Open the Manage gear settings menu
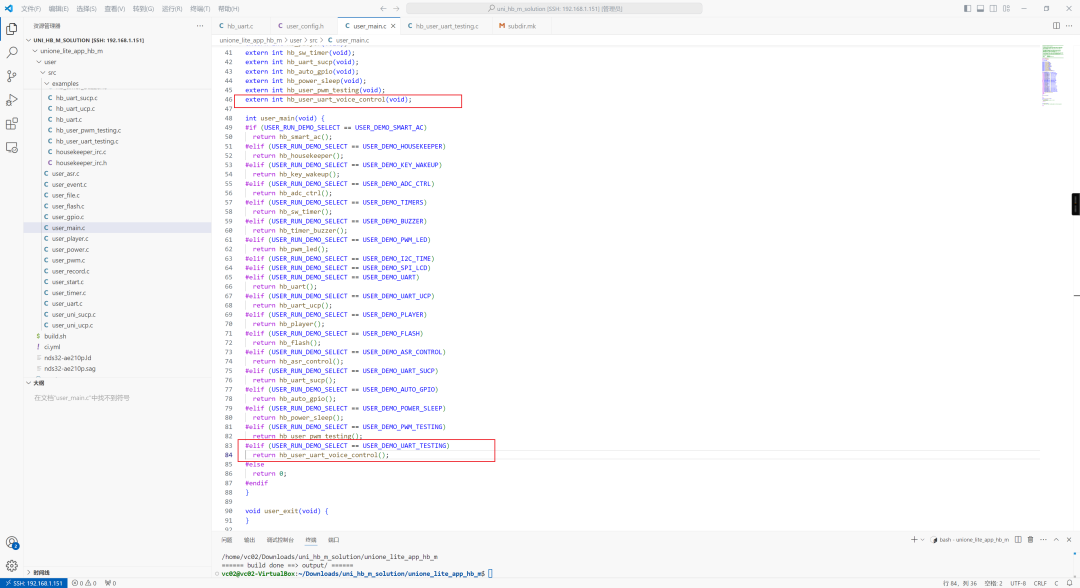The height and width of the screenshot is (588, 1080). 12,565
